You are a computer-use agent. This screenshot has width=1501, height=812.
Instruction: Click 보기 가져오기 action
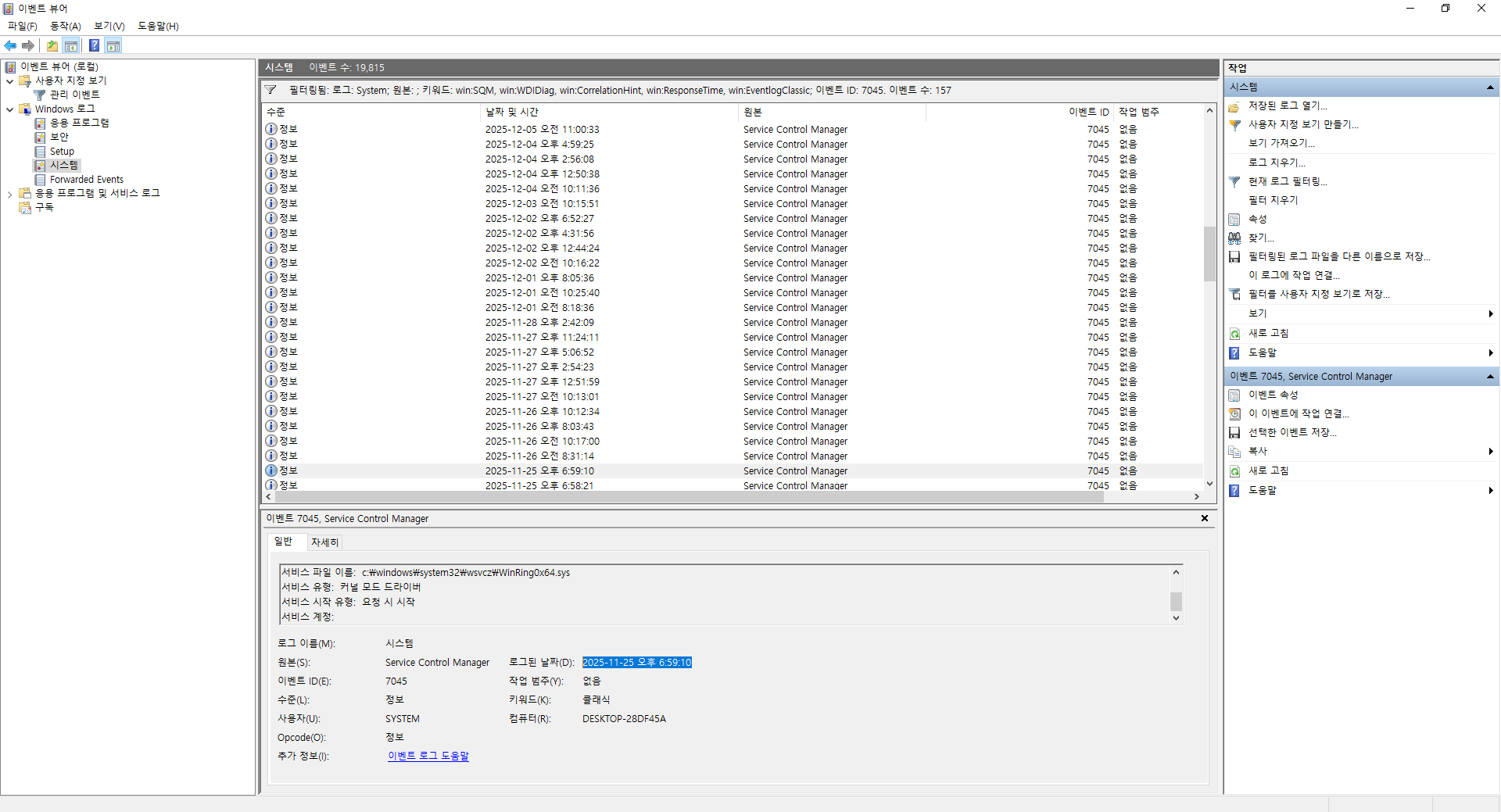point(1281,143)
